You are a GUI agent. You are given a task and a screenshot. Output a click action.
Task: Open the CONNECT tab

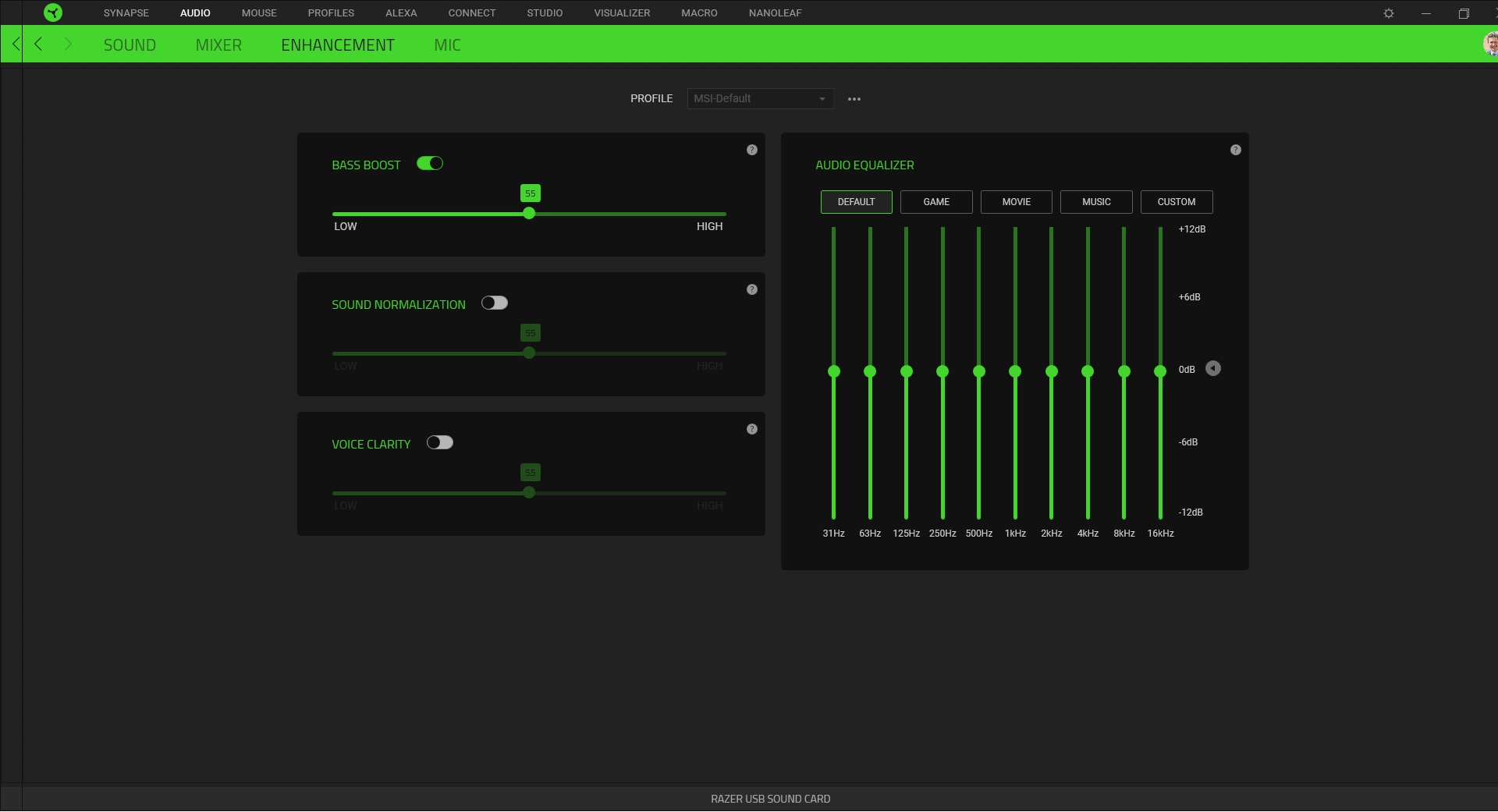pyautogui.click(x=472, y=13)
